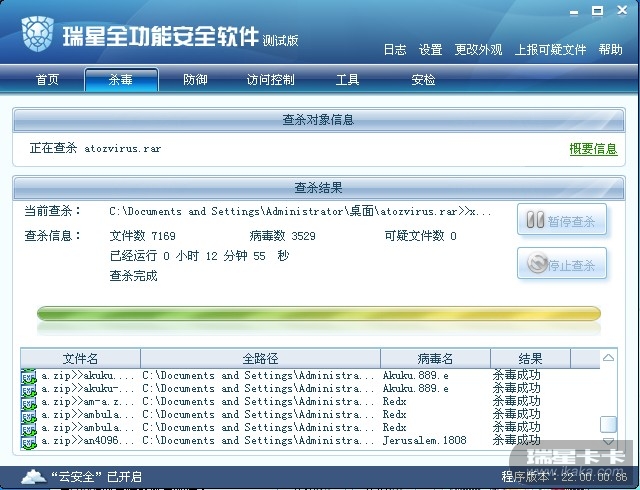The height and width of the screenshot is (490, 640).
Task: Click file icon of a.zip>>am-a.z... row
Action: point(29,402)
